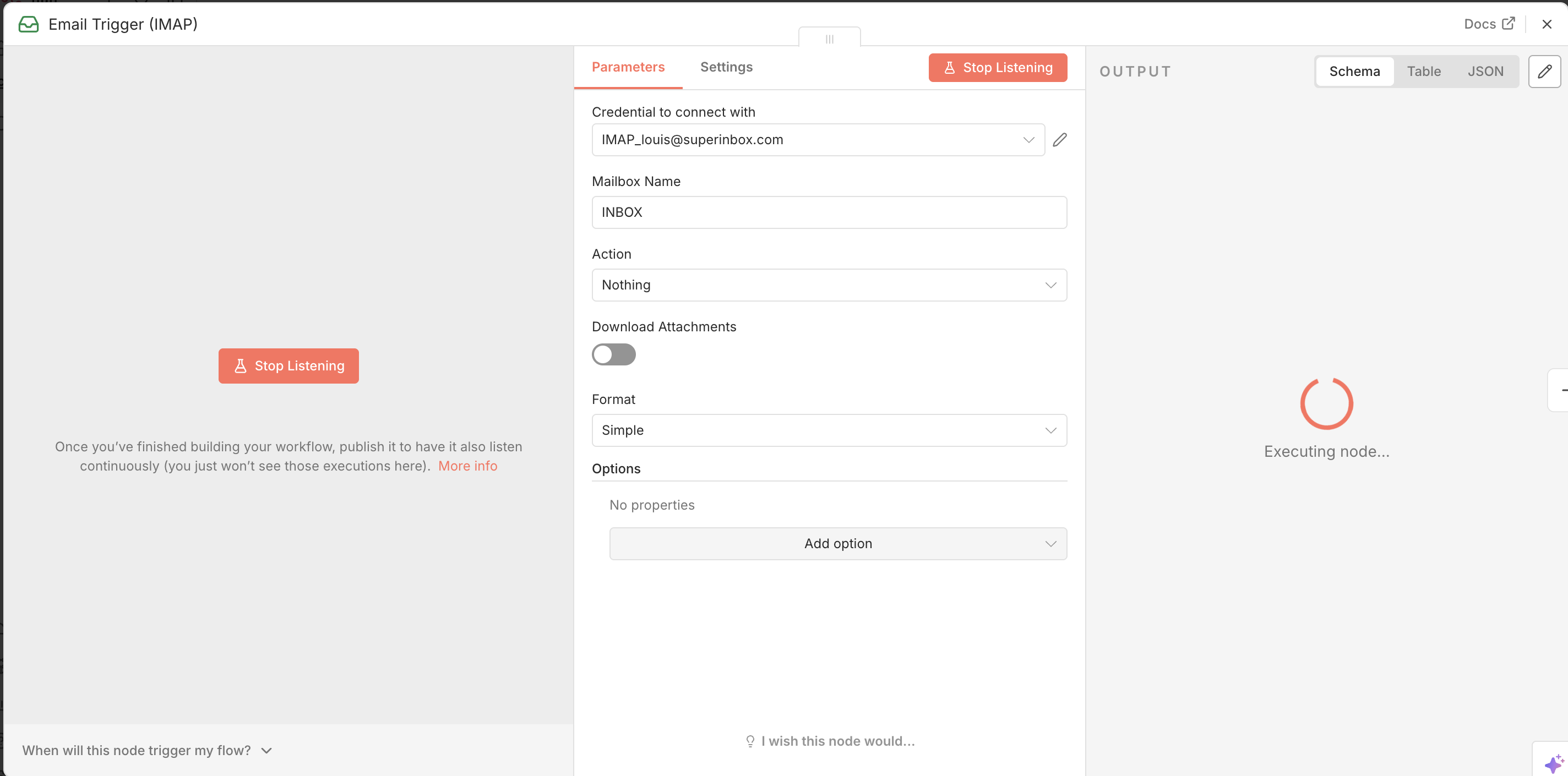Open Docs external link icon
The width and height of the screenshot is (1568, 776).
[1509, 24]
